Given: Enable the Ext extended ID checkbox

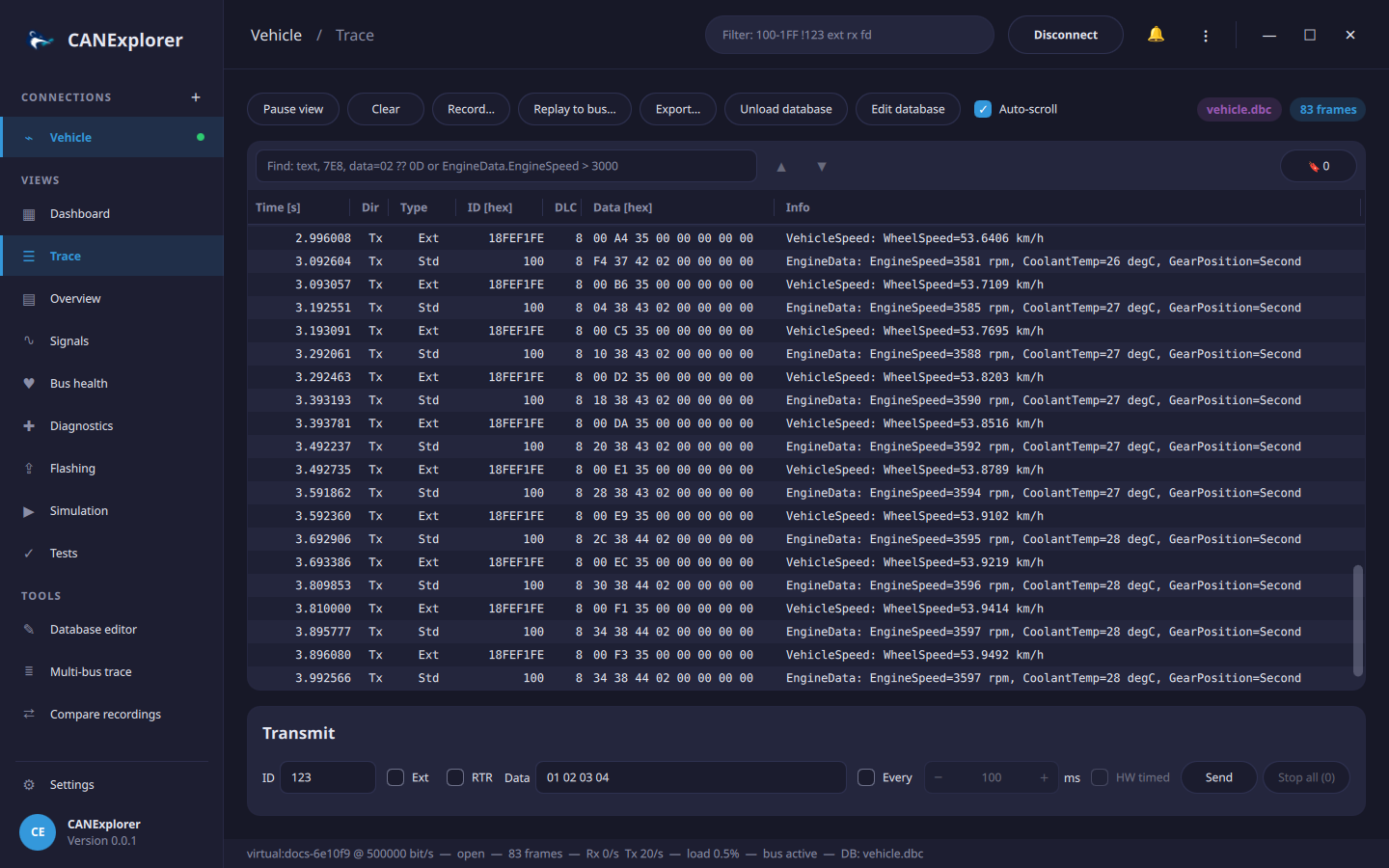Looking at the screenshot, I should coord(395,777).
